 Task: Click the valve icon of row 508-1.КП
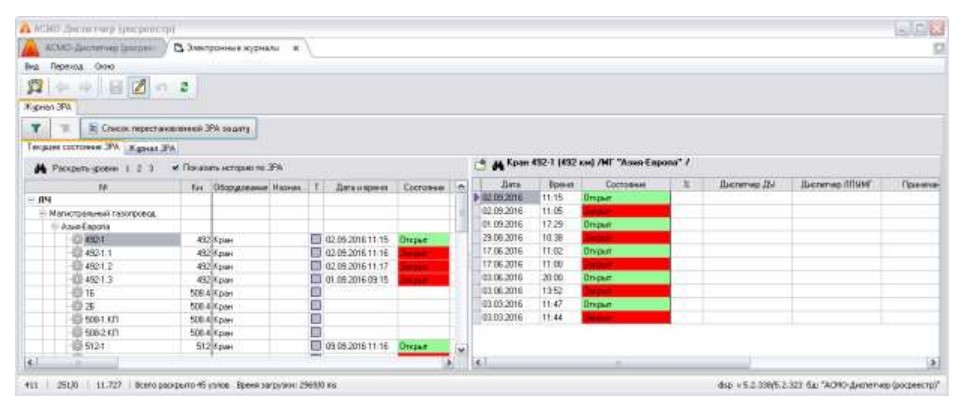point(78,319)
